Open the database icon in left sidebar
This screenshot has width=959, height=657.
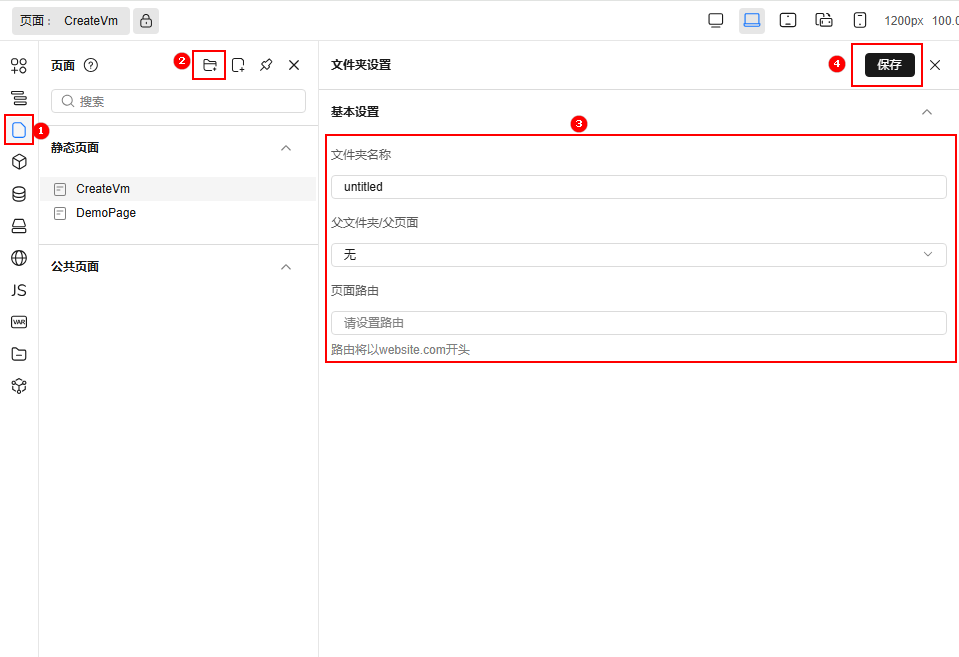pos(19,194)
